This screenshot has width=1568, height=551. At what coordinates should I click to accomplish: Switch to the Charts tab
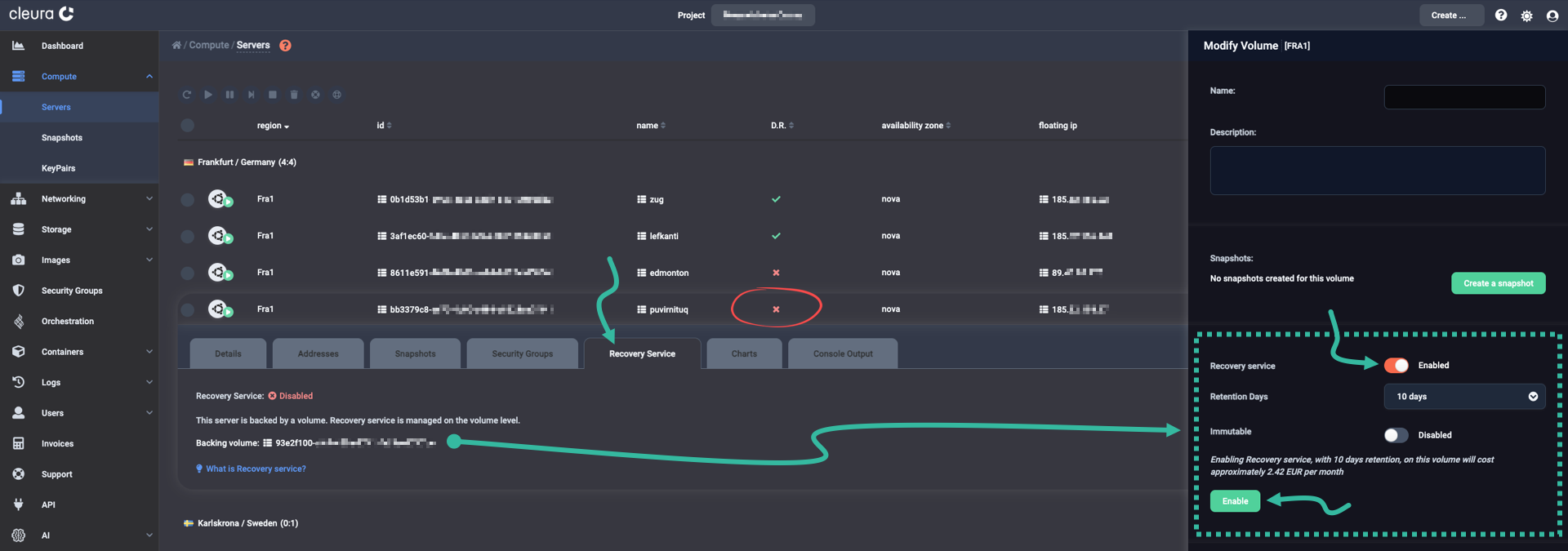[744, 353]
